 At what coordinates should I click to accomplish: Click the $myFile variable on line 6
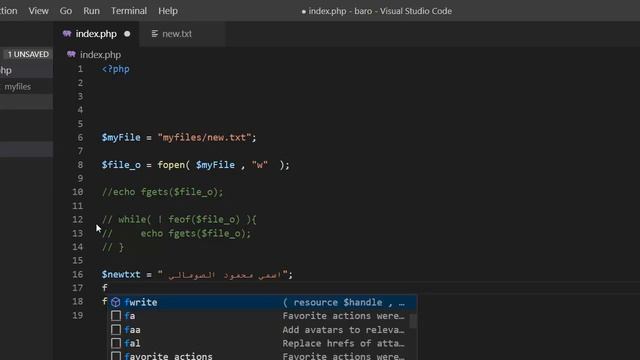click(121, 138)
